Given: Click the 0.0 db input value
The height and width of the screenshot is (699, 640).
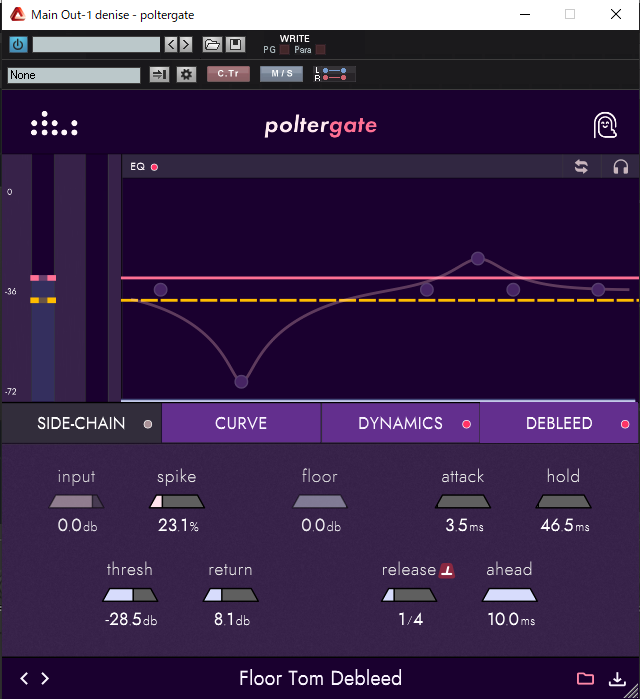Looking at the screenshot, I should 77,526.
